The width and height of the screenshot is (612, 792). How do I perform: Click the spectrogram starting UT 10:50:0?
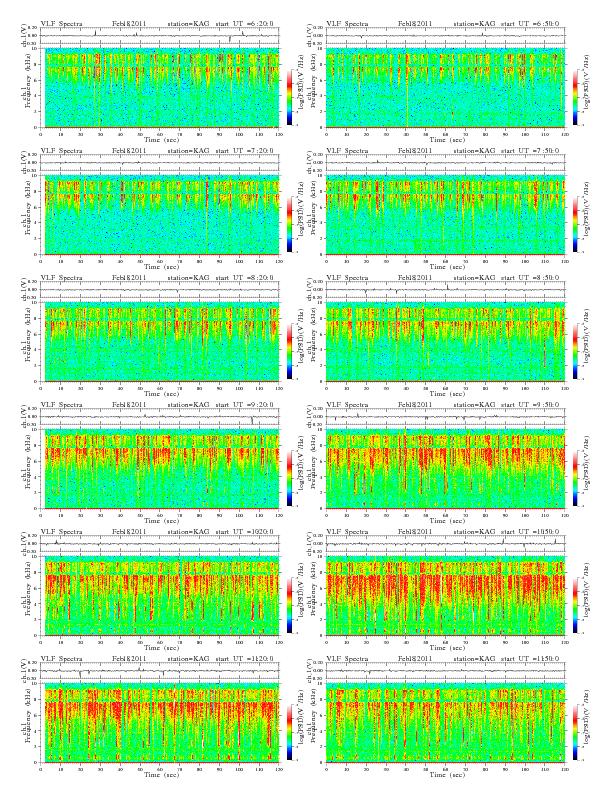click(445, 596)
